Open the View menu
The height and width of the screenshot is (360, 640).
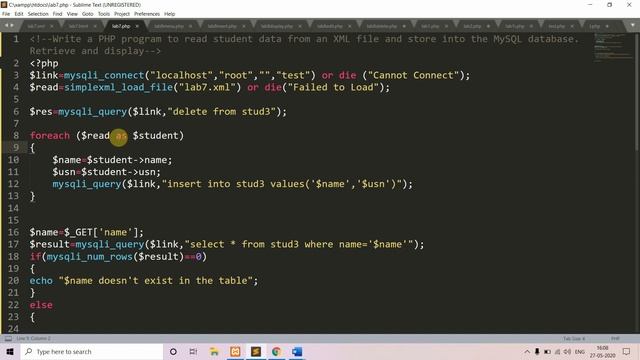point(72,14)
